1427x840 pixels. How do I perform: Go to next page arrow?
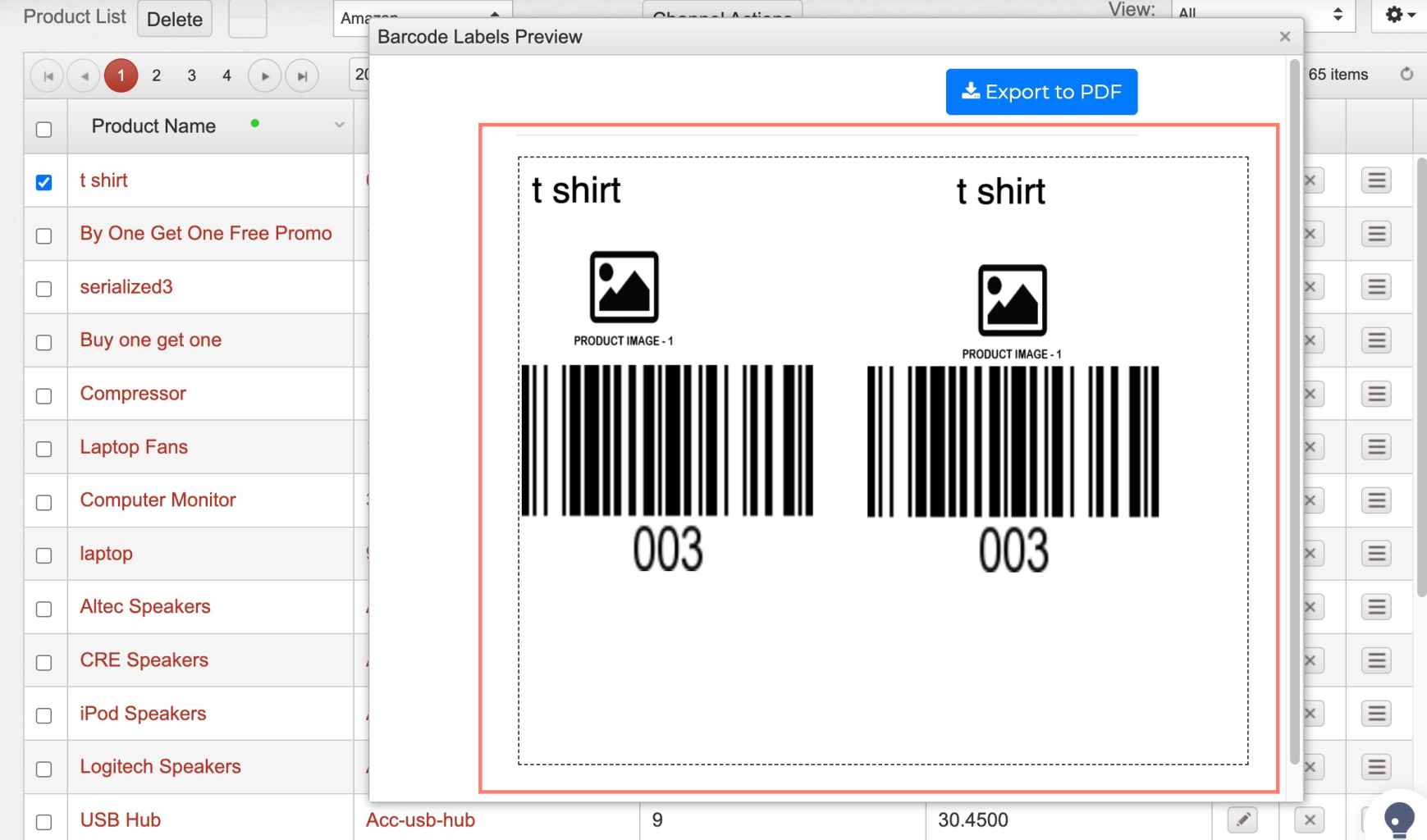click(264, 76)
